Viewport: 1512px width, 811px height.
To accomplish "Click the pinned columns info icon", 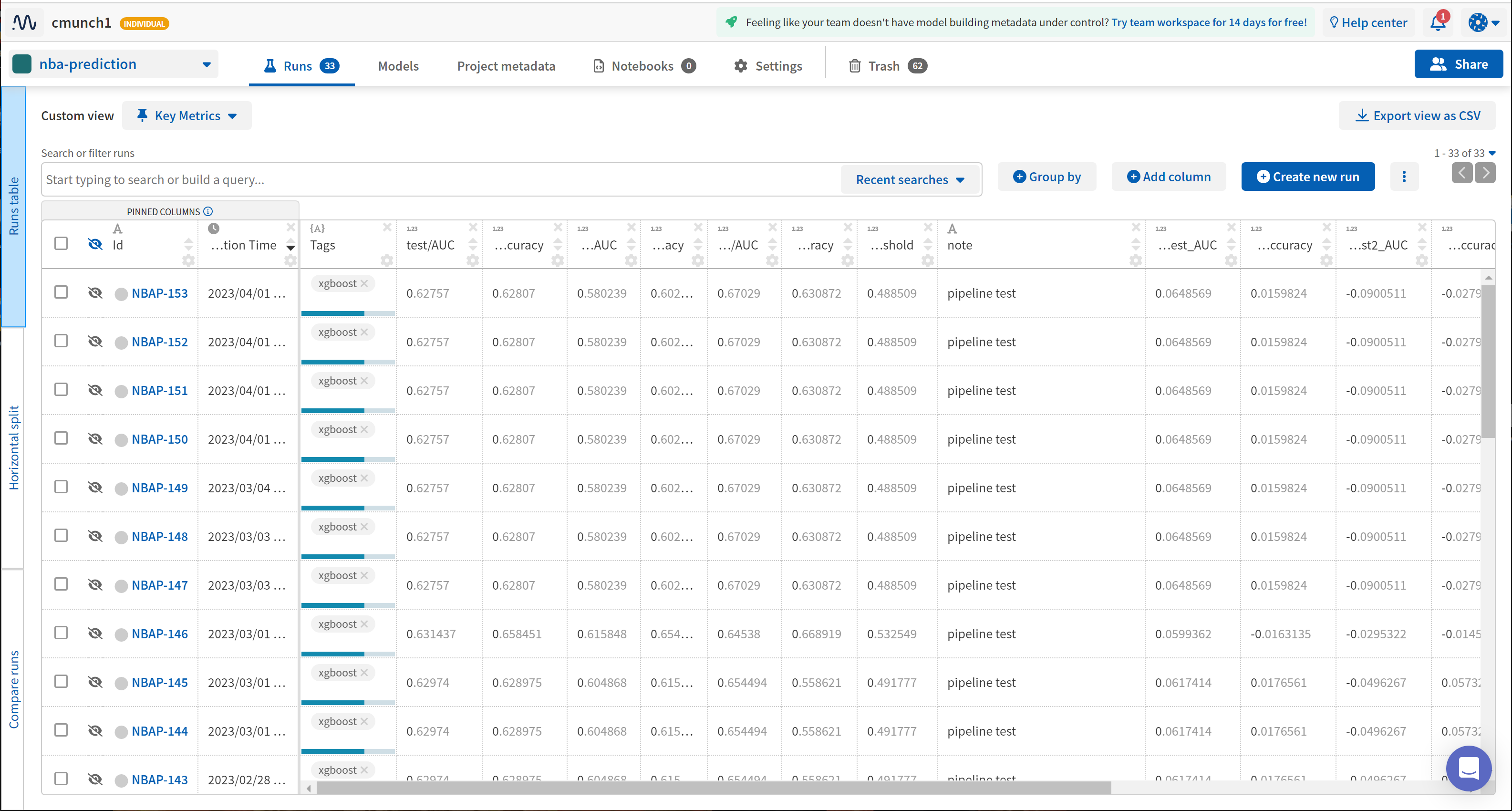I will click(x=208, y=211).
